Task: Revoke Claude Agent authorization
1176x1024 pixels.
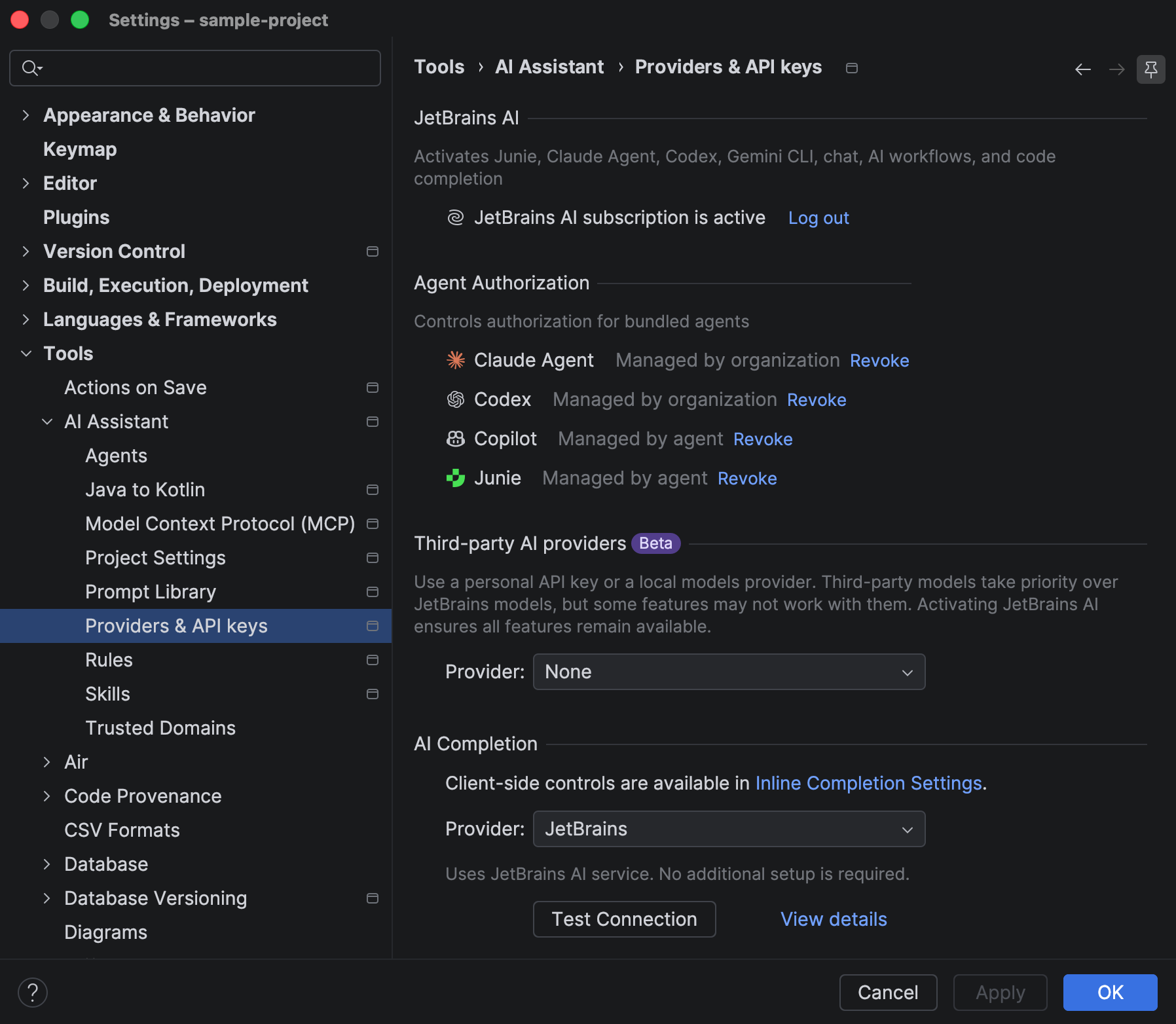Action: [879, 361]
